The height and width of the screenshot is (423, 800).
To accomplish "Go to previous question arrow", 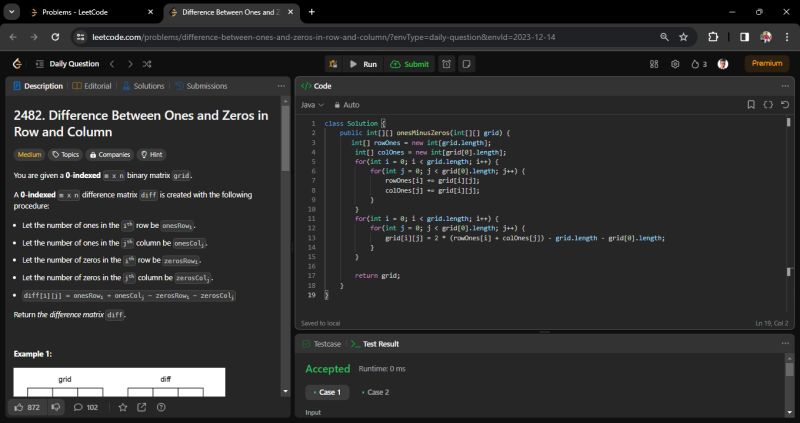I will click(112, 64).
